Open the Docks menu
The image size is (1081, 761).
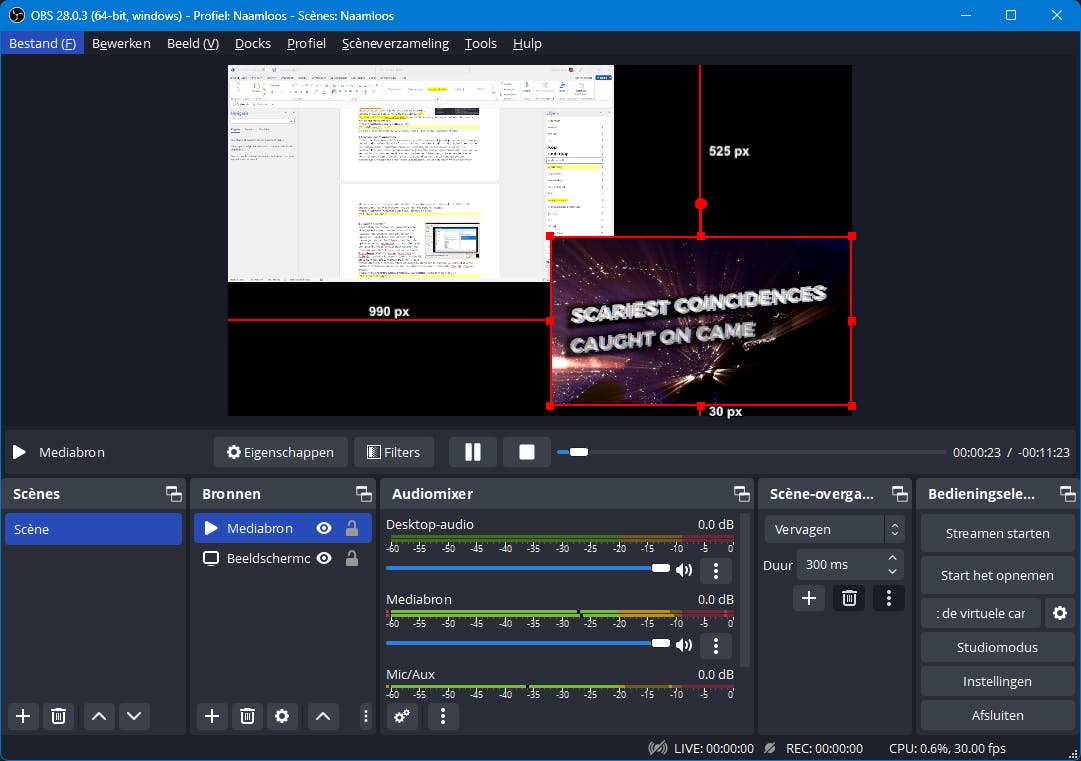(253, 44)
